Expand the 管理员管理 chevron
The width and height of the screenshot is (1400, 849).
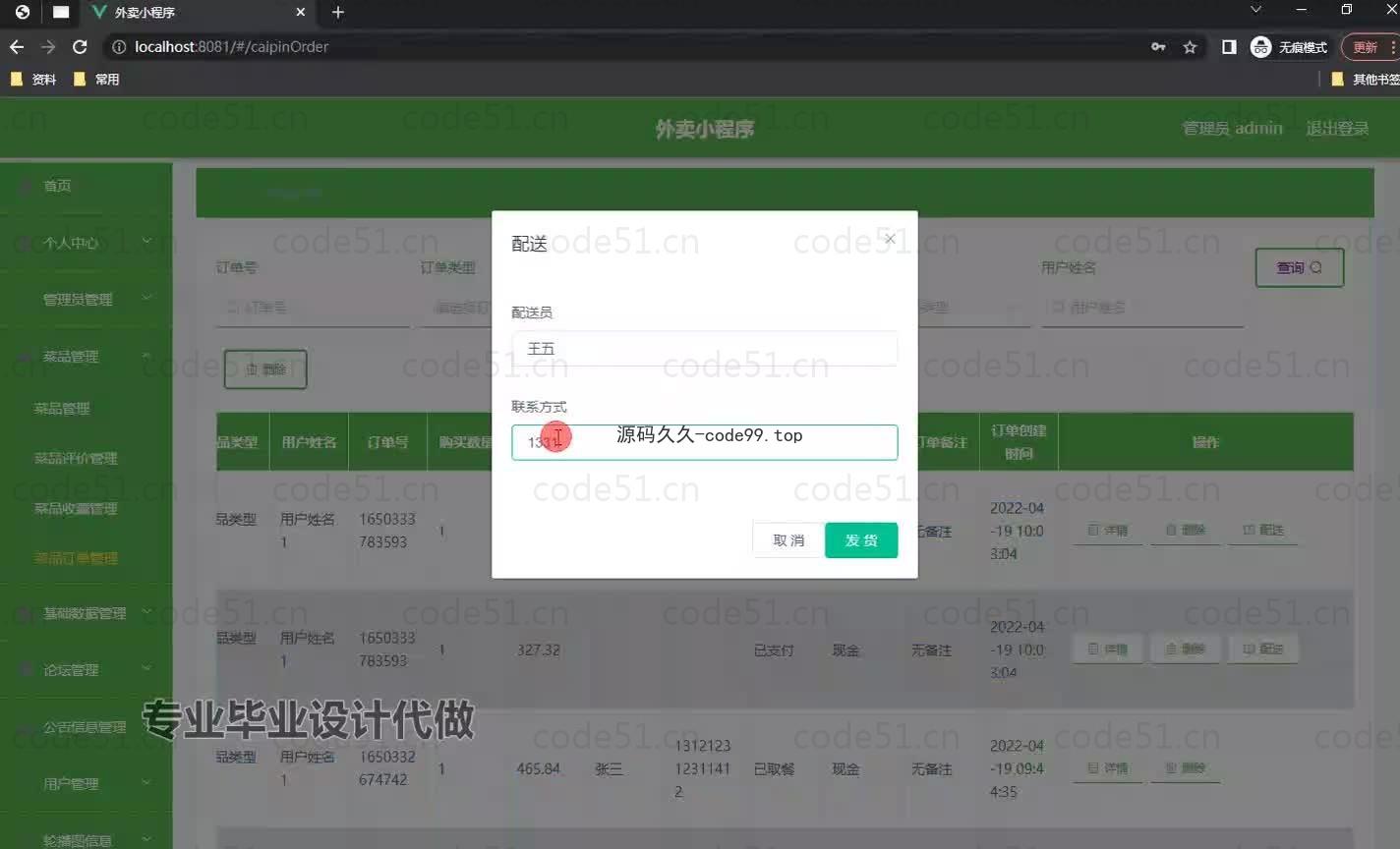tap(146, 298)
